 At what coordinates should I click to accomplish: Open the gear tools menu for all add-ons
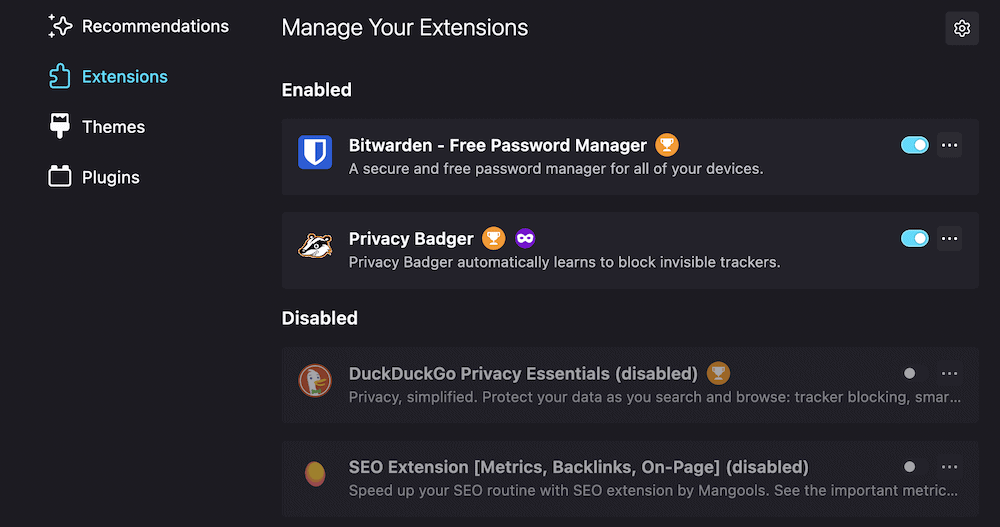tap(962, 28)
